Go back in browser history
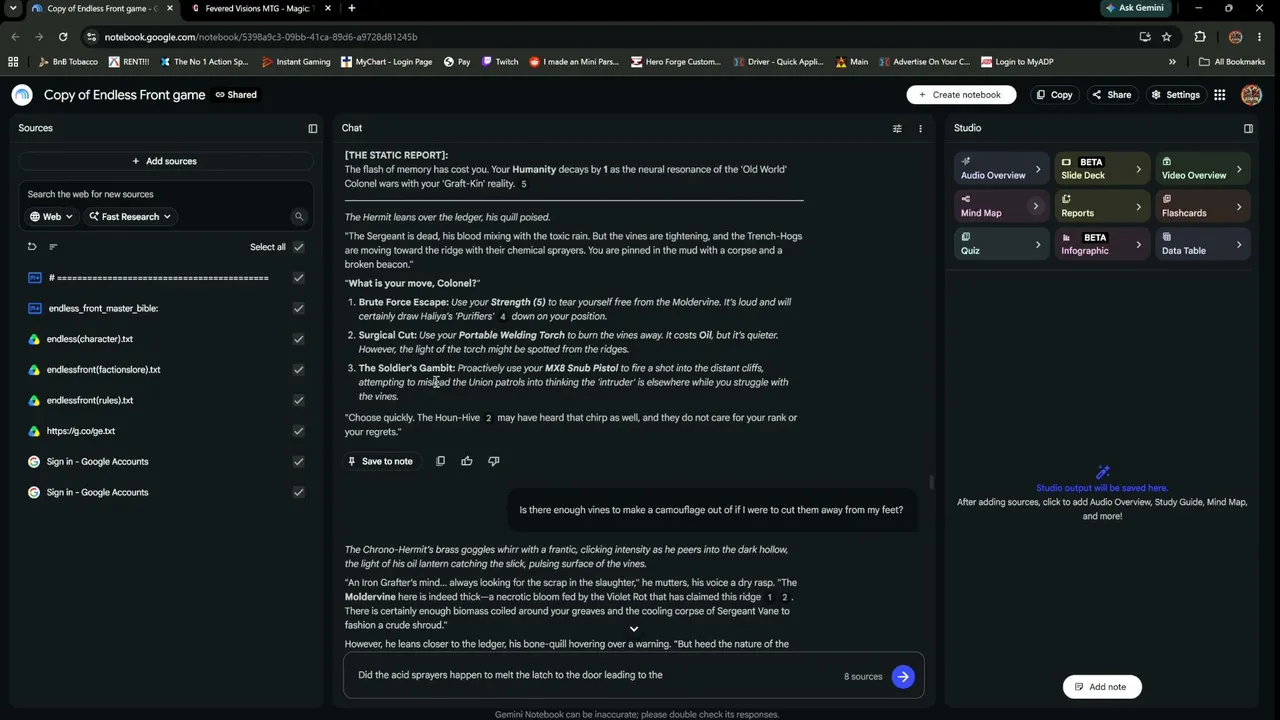The height and width of the screenshot is (720, 1280). coord(15,37)
